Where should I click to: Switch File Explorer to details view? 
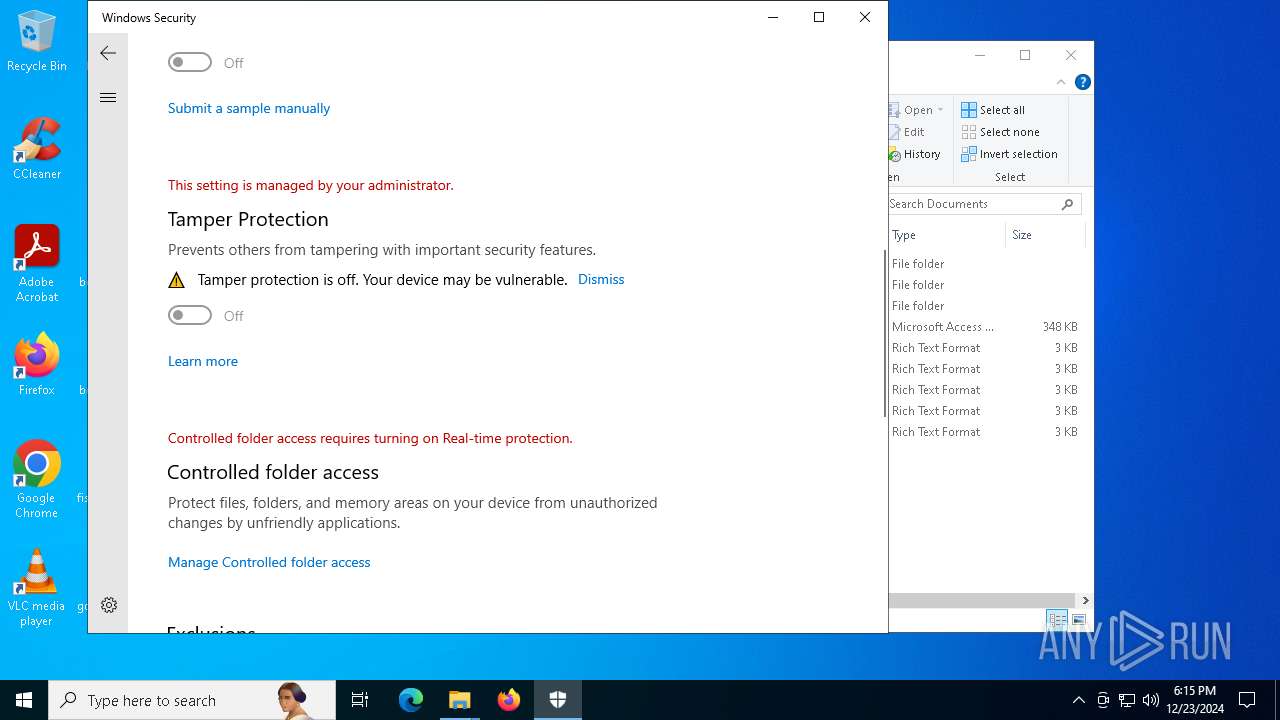[1057, 620]
